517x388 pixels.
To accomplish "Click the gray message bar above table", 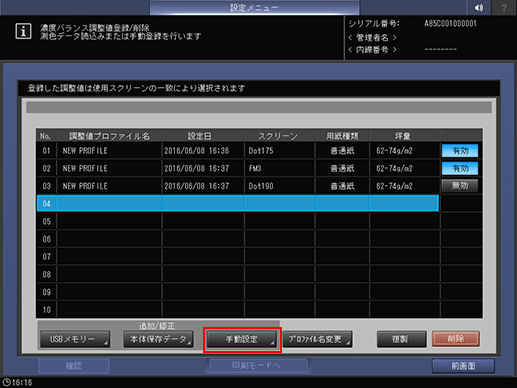I will tap(259, 107).
